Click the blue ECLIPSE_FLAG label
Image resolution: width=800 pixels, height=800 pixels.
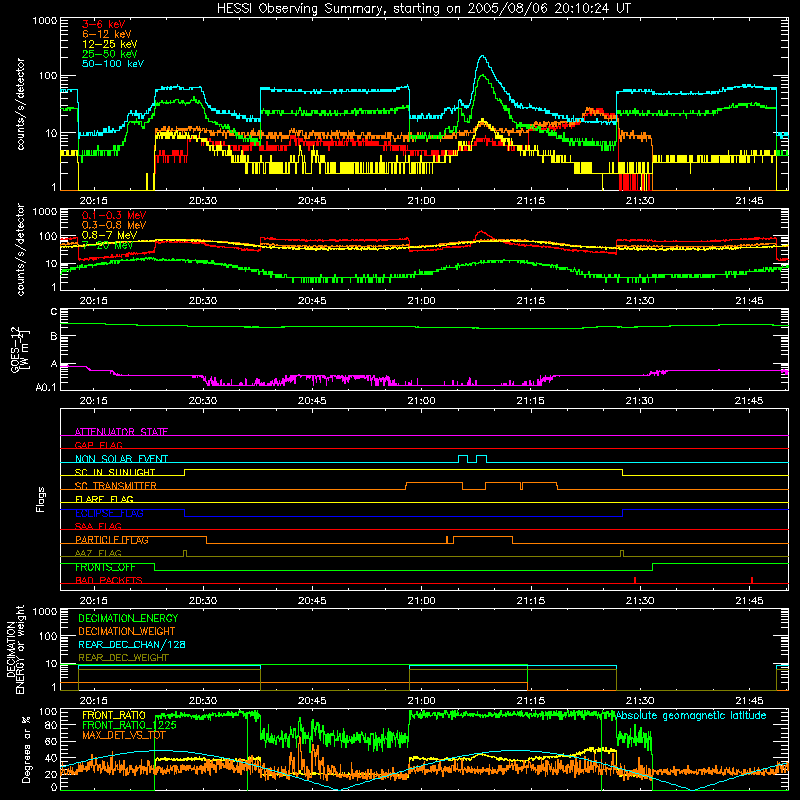point(109,513)
